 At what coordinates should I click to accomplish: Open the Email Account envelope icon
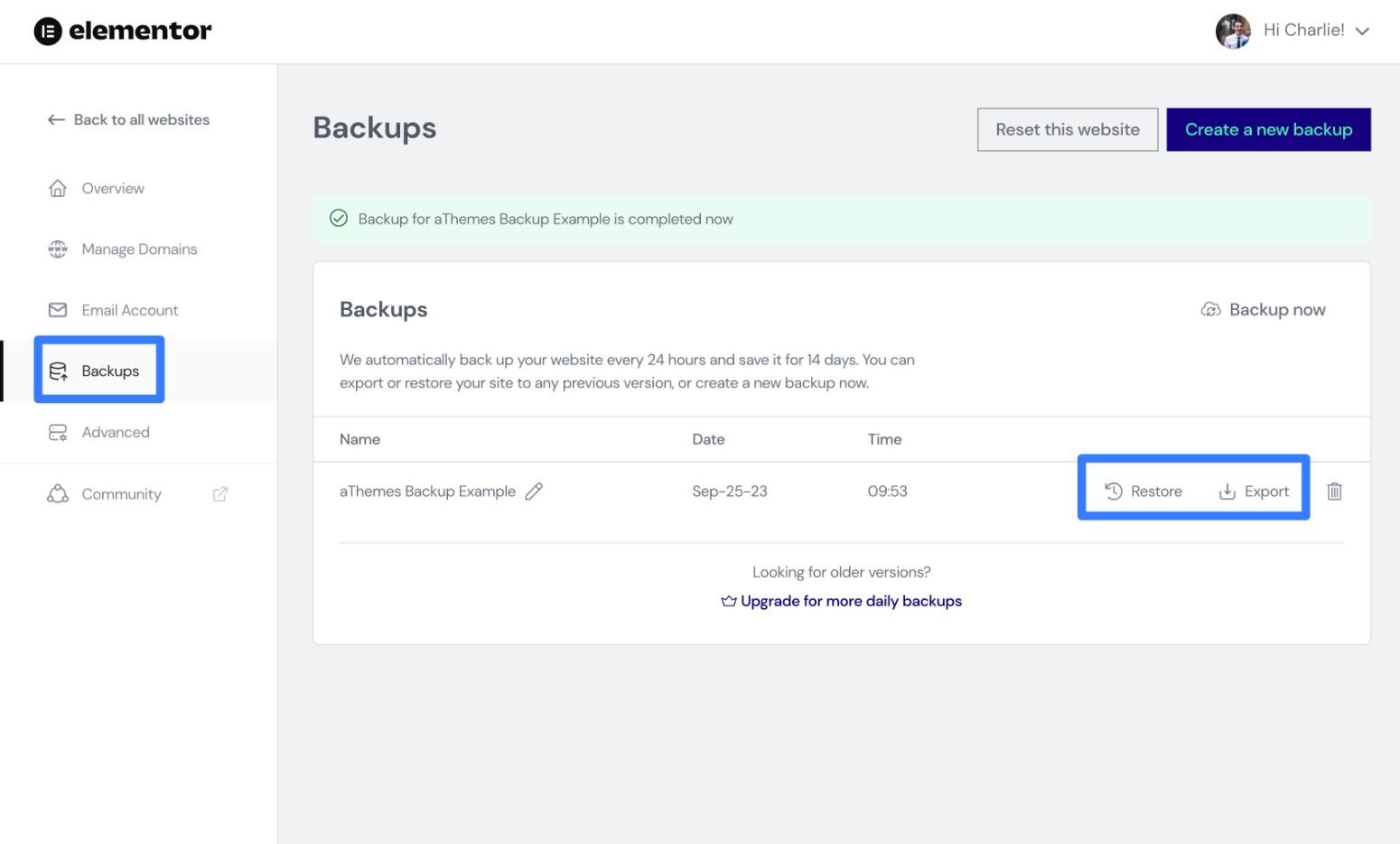(58, 310)
